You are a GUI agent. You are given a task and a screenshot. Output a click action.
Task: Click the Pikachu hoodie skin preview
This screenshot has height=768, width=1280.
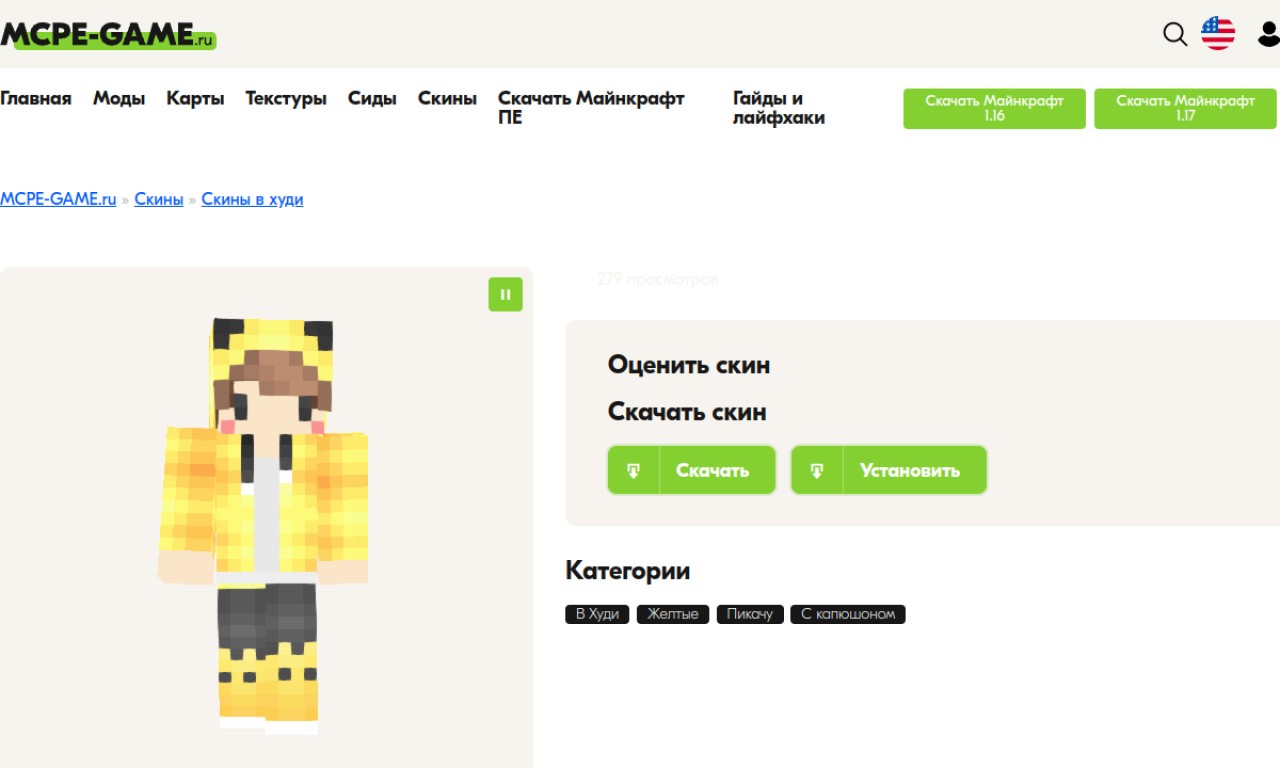pos(264,525)
